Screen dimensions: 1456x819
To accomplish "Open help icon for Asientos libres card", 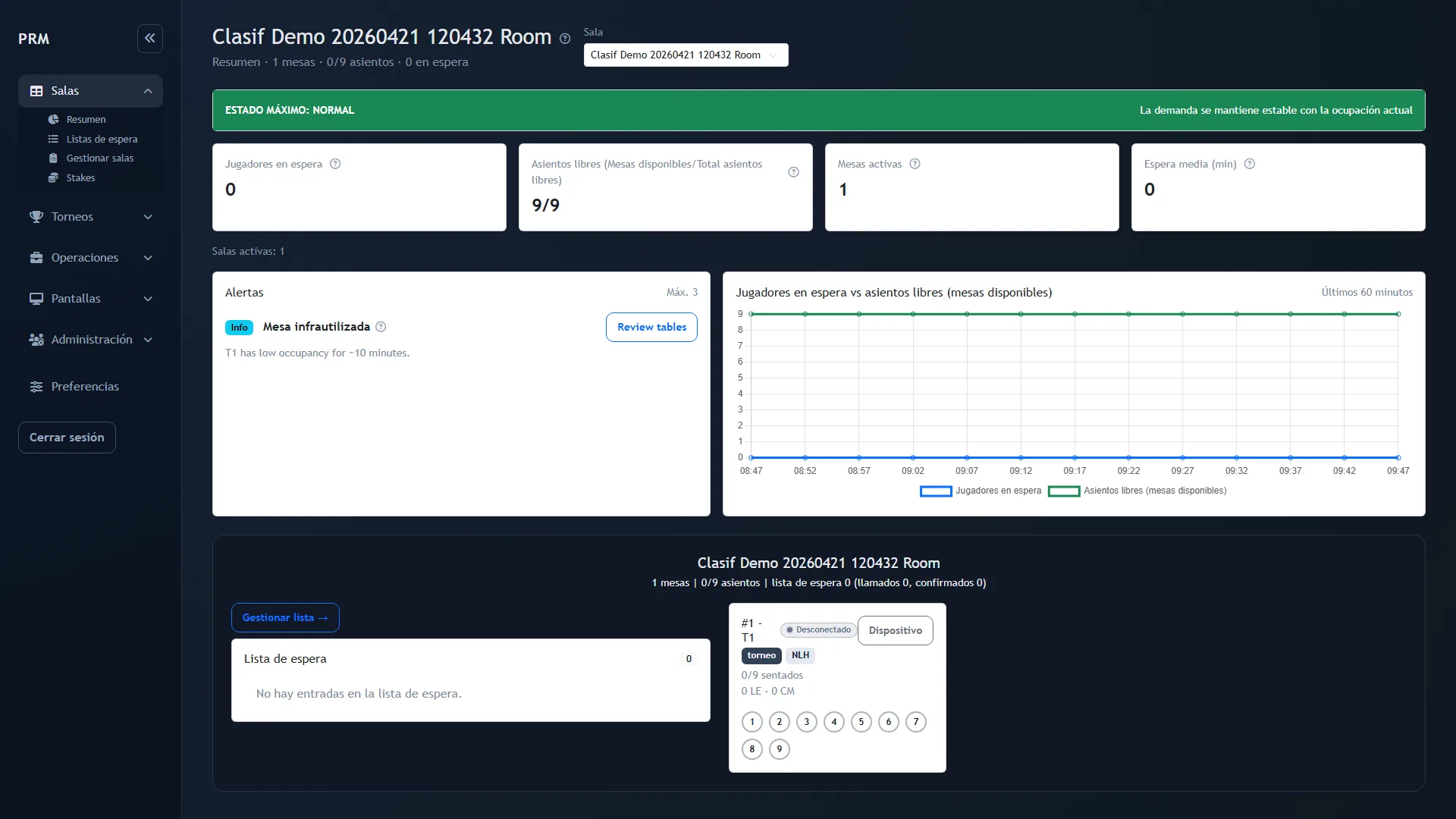I will (x=793, y=172).
